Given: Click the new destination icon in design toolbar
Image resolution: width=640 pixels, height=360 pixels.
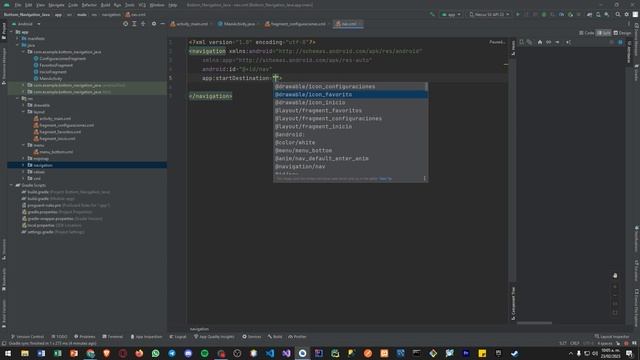Looking at the screenshot, I should tap(522, 42).
